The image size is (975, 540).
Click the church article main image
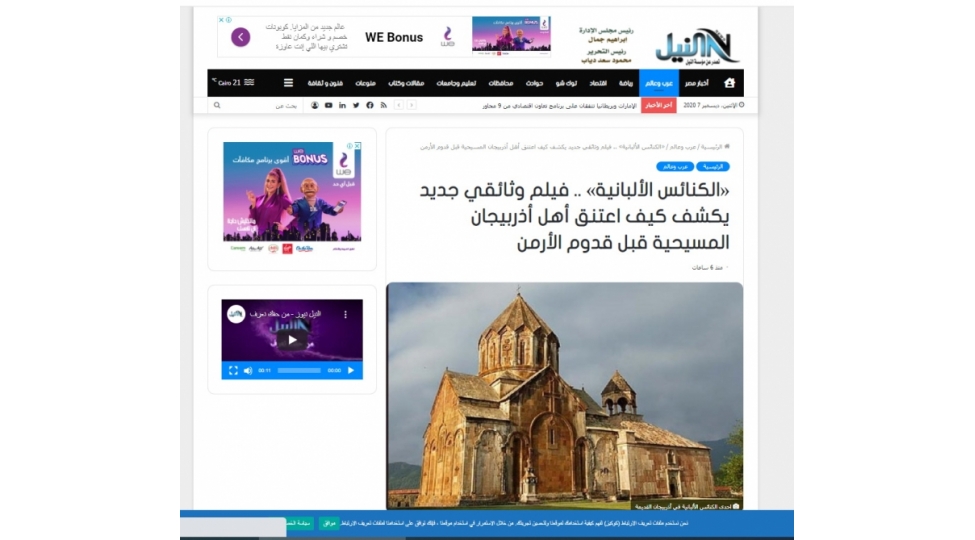(565, 396)
